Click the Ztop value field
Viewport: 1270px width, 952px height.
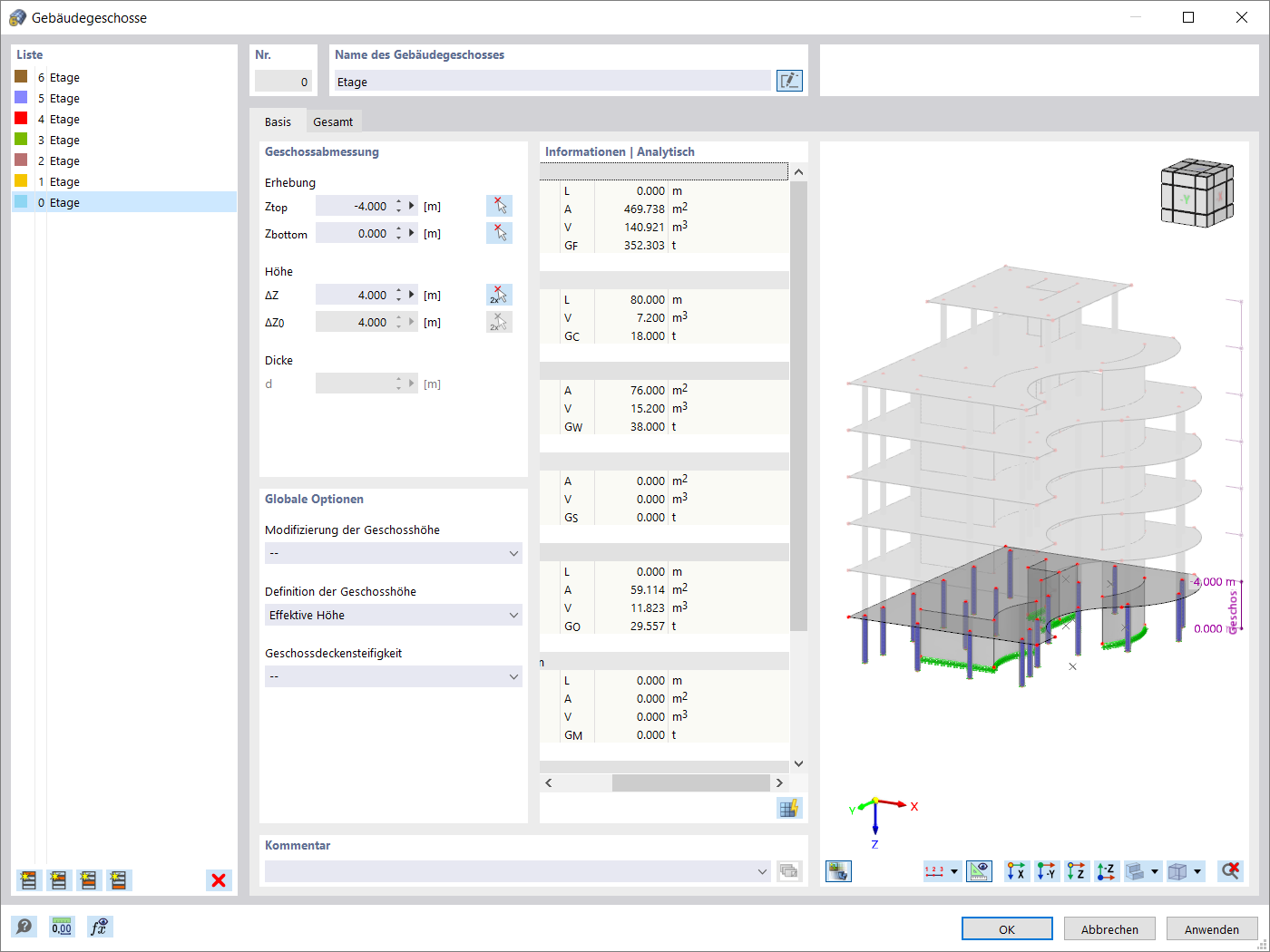tap(354, 206)
